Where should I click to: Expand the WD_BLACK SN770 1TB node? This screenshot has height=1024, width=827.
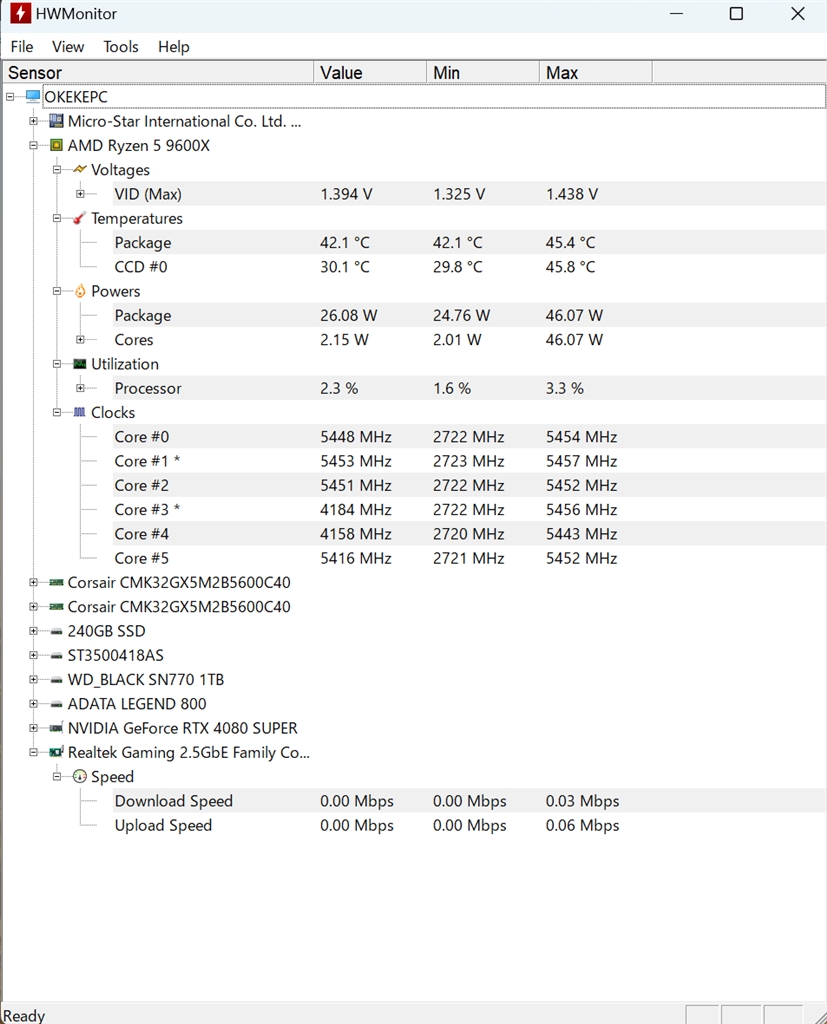pyautogui.click(x=33, y=679)
